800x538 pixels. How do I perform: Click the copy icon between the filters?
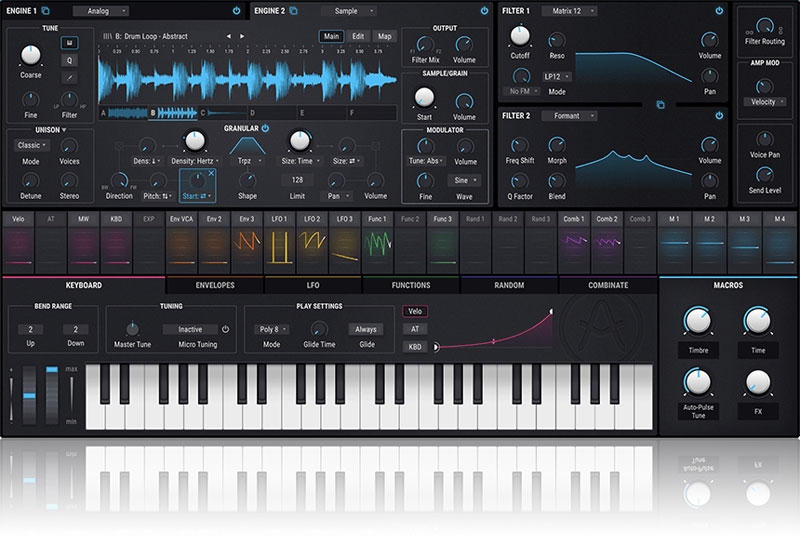(660, 104)
